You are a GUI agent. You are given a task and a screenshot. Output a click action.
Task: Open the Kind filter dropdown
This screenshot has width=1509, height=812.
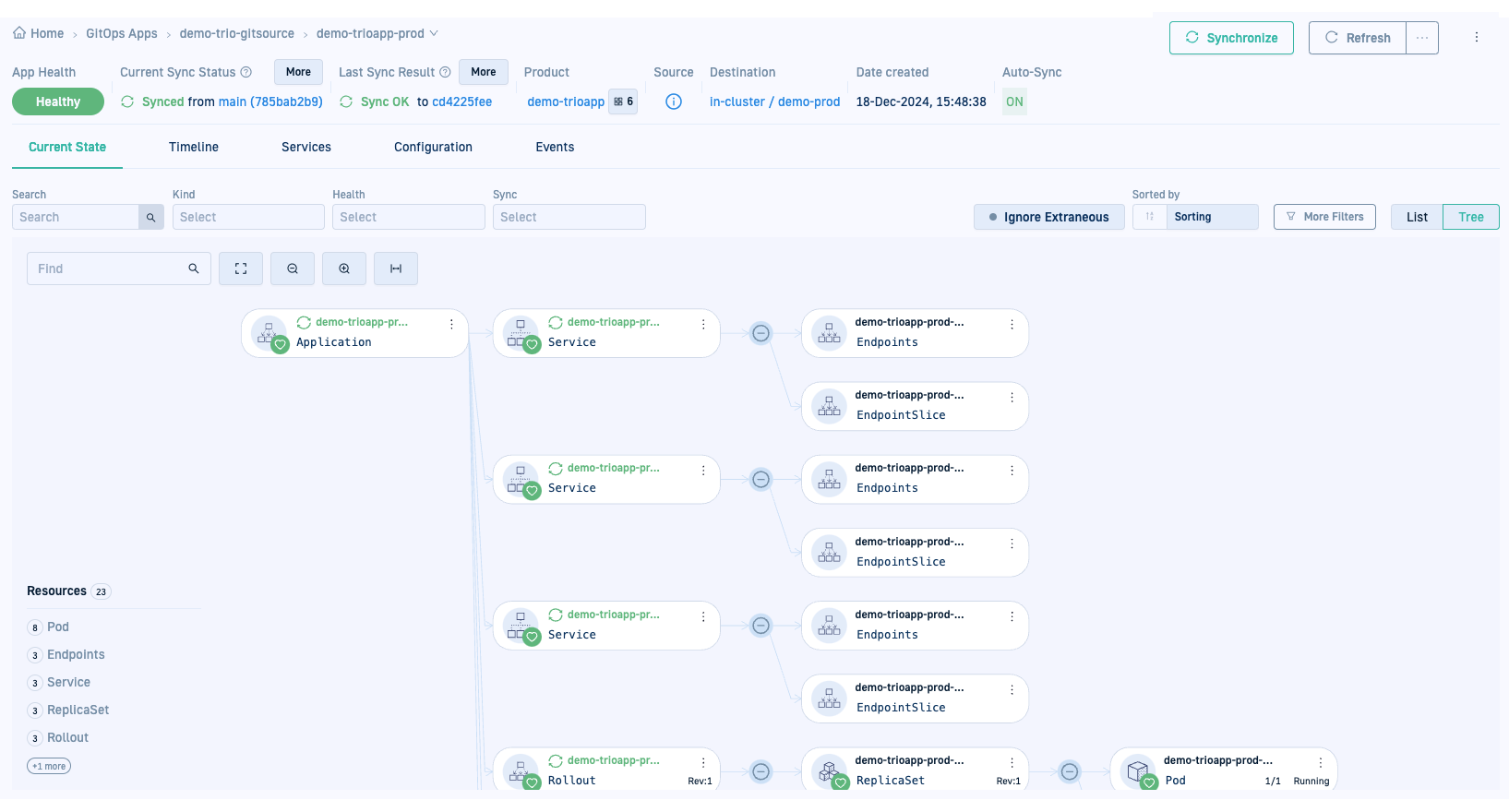point(248,217)
